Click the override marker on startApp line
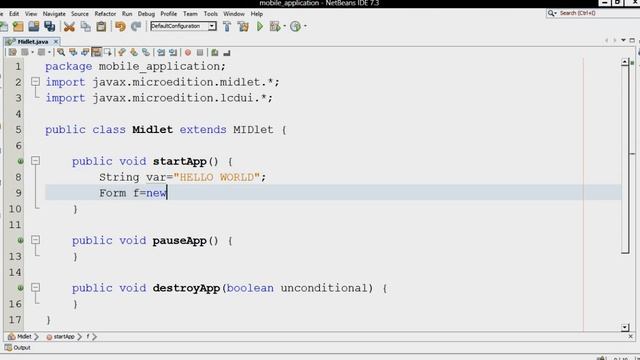Screen dimensions: 640x360 pos(20,161)
